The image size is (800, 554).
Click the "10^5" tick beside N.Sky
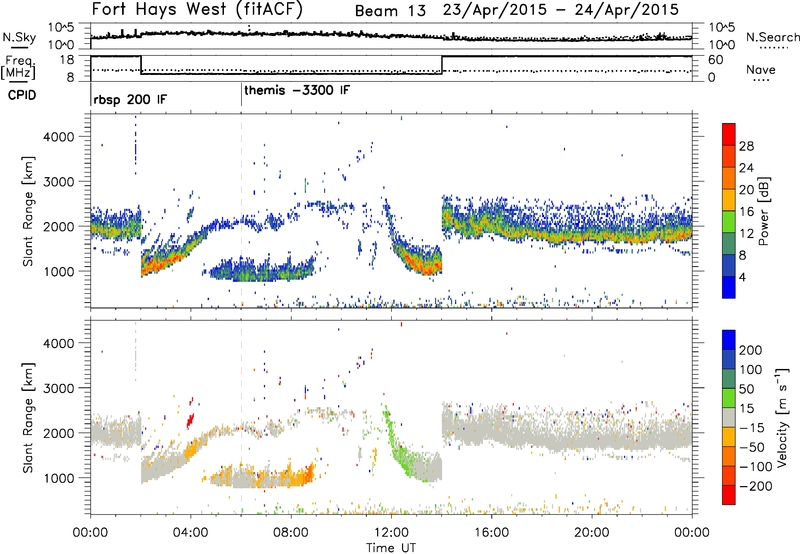(x=61, y=28)
